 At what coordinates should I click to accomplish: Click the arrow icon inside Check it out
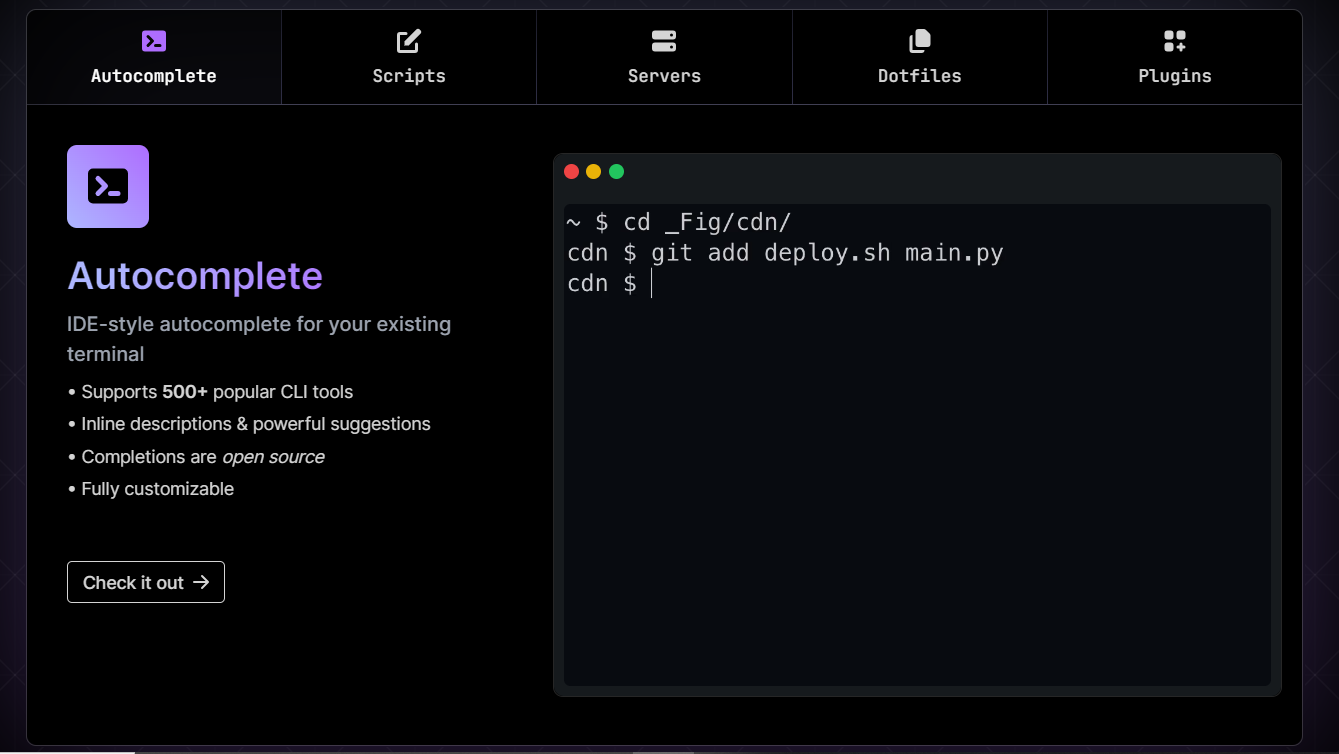tap(201, 582)
